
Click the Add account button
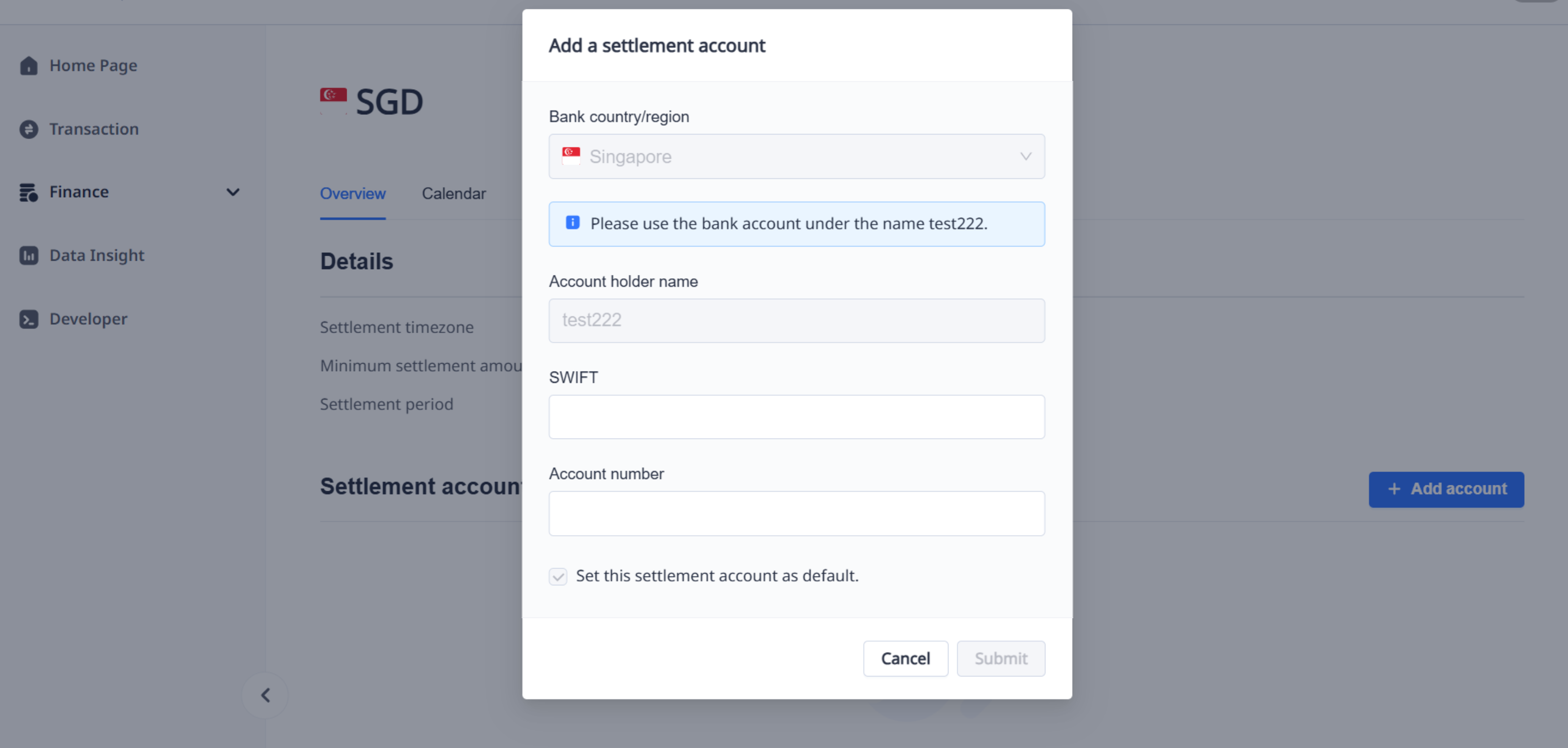(1446, 489)
